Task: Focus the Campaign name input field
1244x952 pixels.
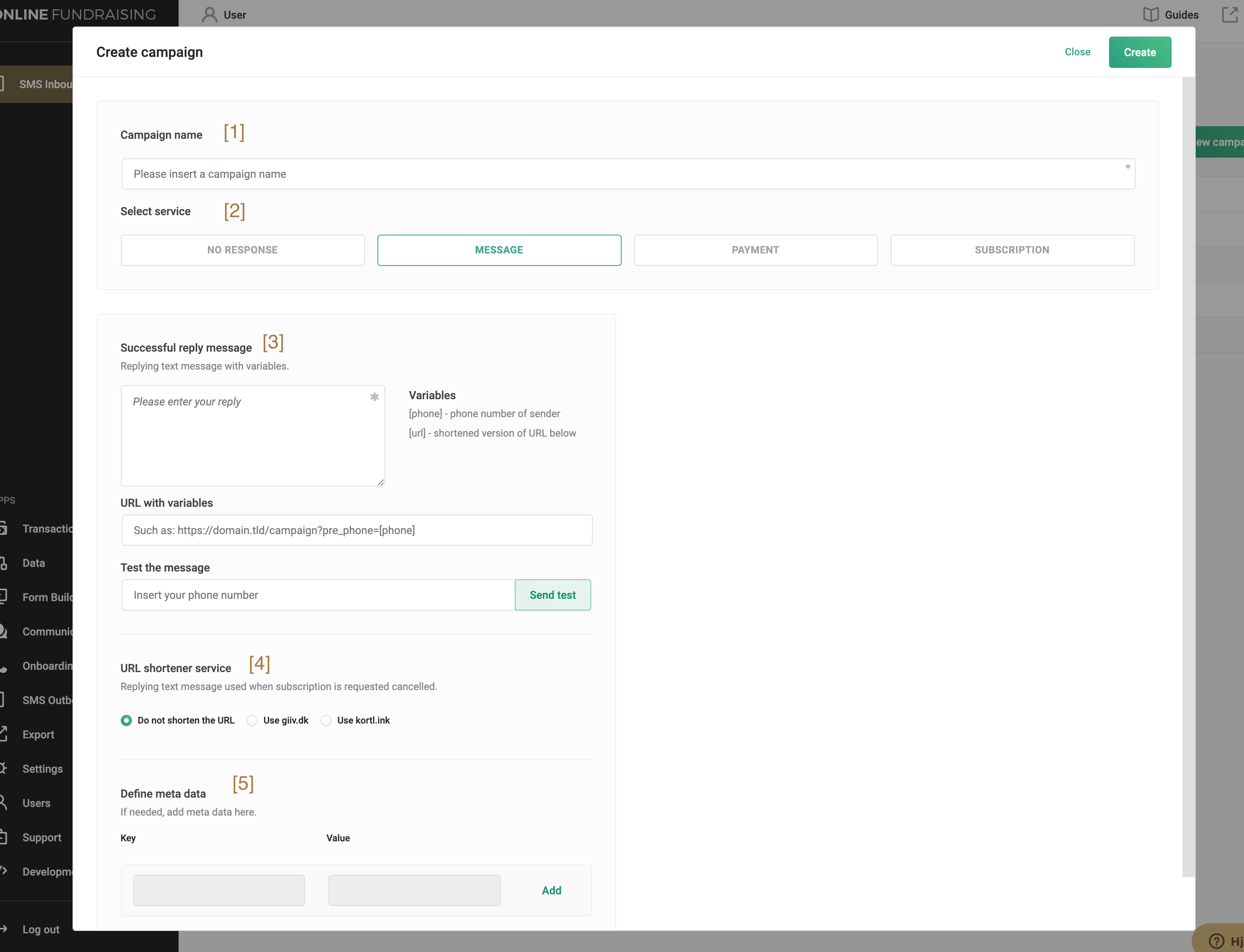Action: pos(628,174)
